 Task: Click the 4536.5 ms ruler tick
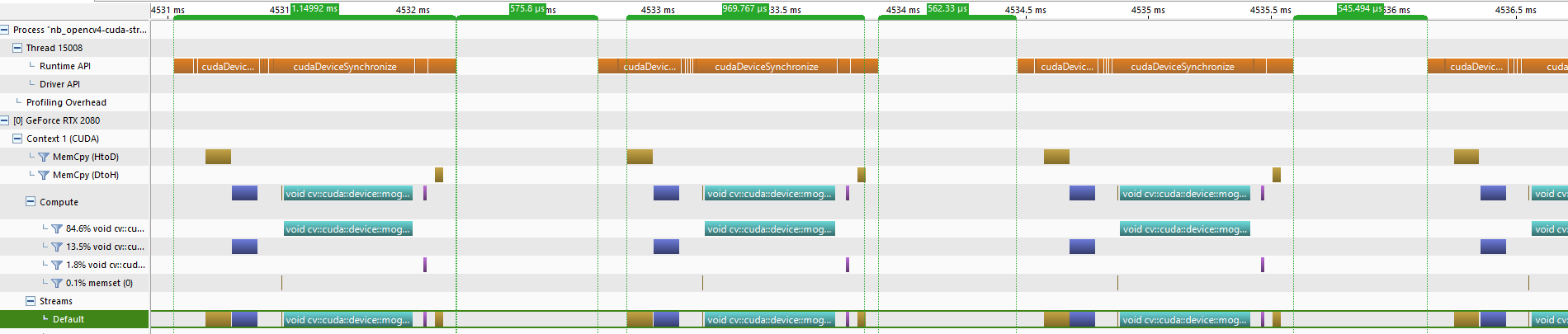(x=1516, y=10)
